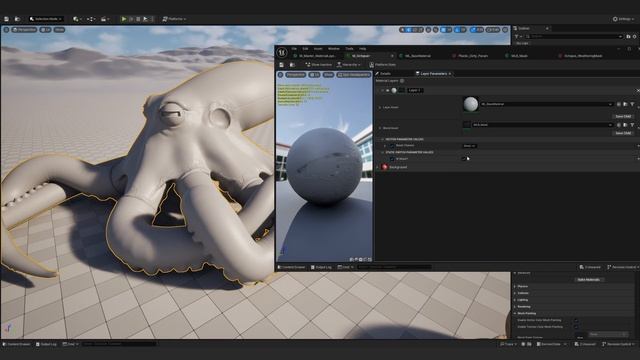Click the Show Inactive toolbar button
Screen dimensions: 640x360
point(318,65)
